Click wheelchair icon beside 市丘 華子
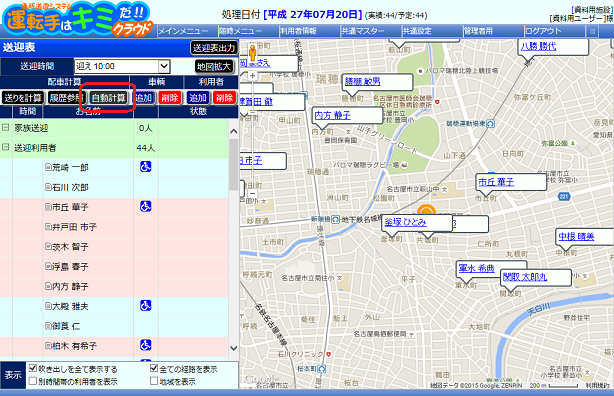This screenshot has width=614, height=396. coord(146,206)
